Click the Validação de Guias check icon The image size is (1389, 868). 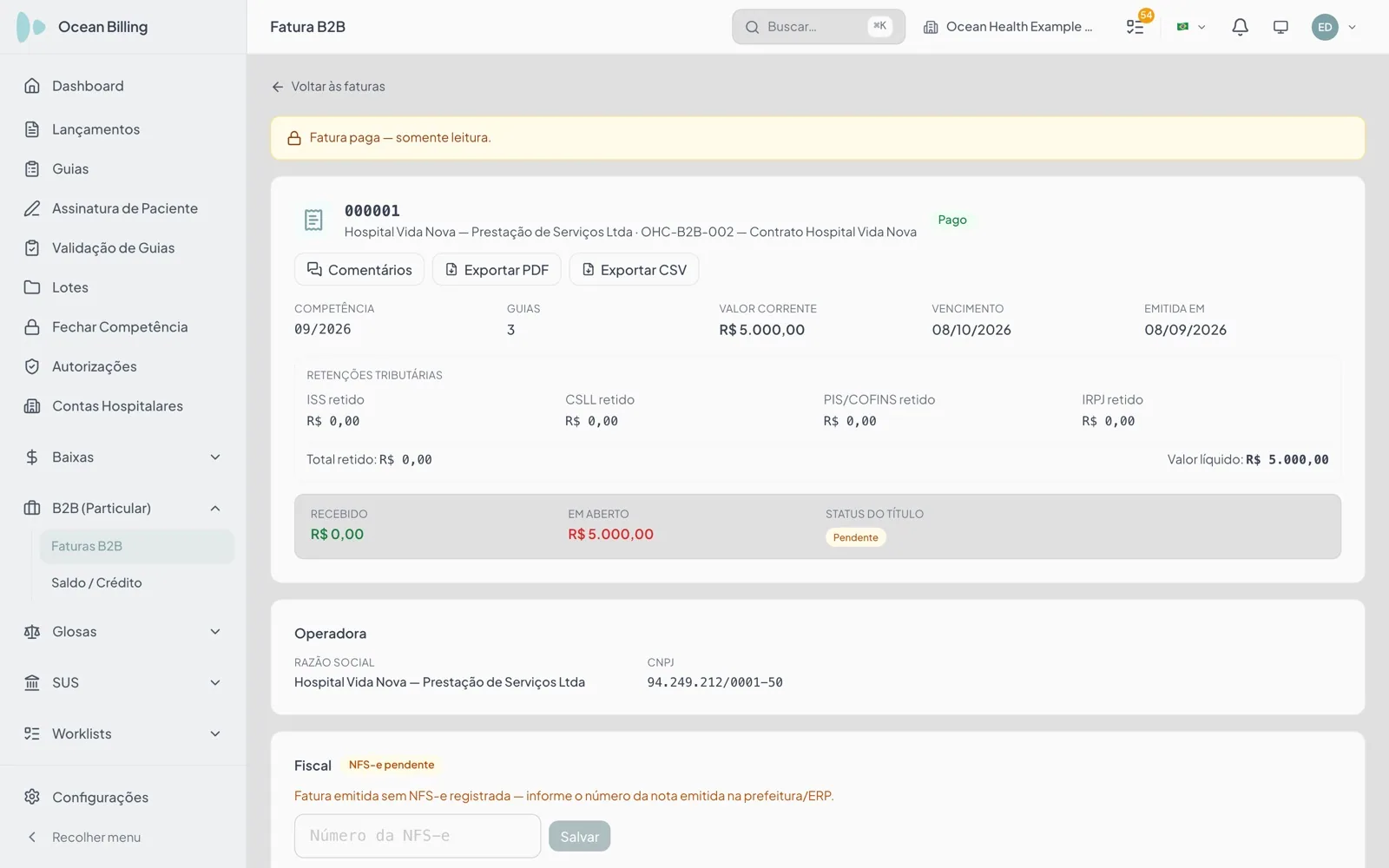point(32,248)
